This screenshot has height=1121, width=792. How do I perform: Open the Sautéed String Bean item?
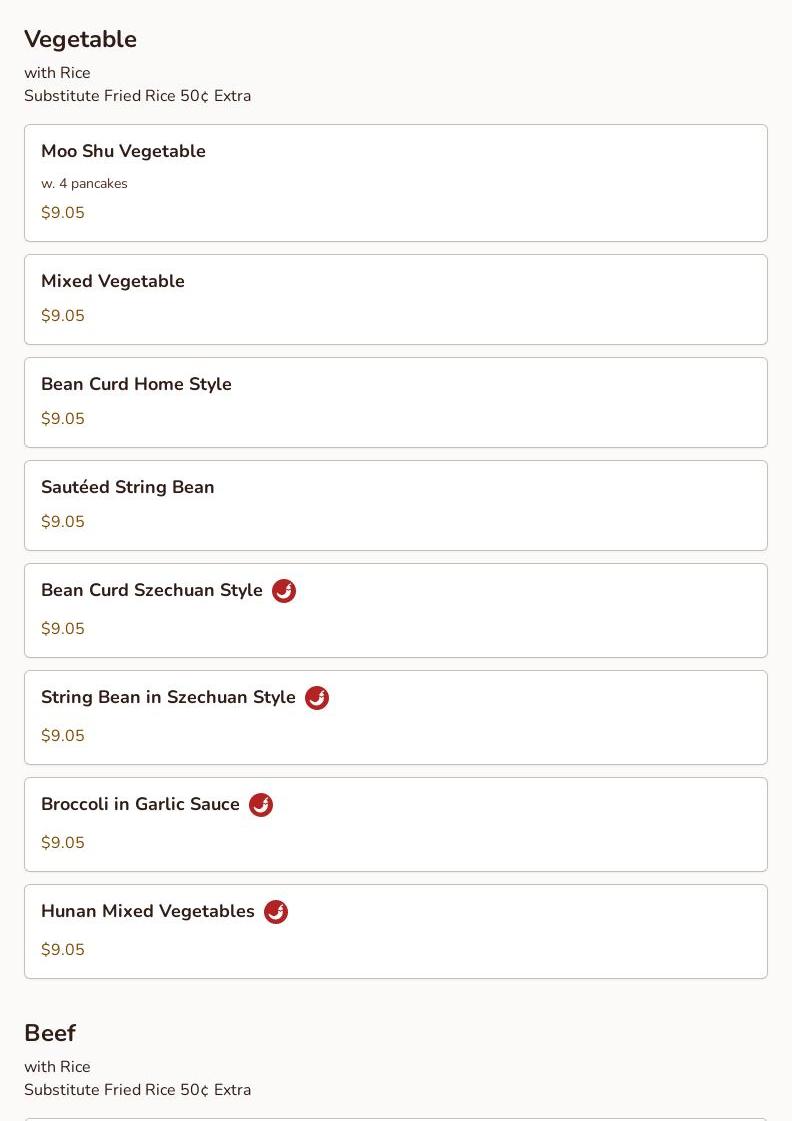coord(128,487)
